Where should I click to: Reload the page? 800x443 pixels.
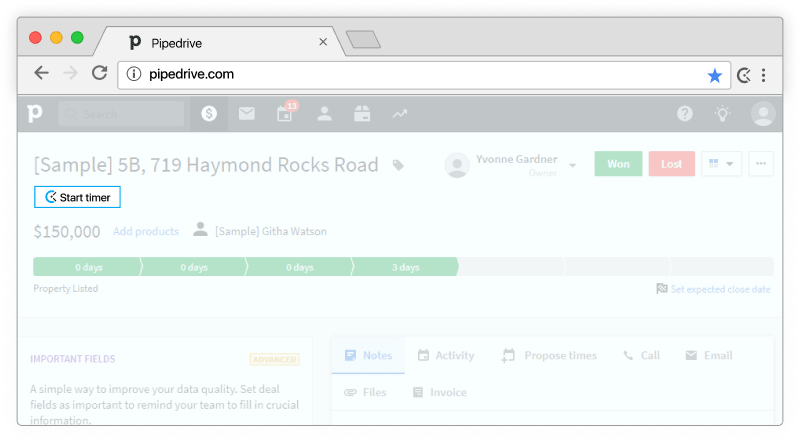[99, 73]
